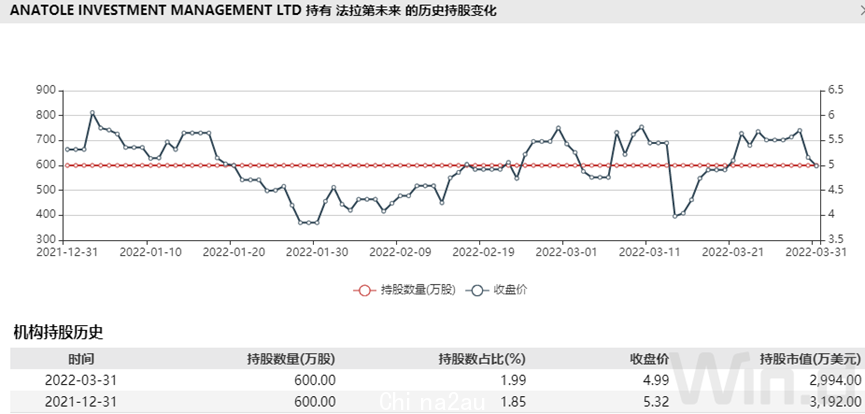Click the lowest closing price point after 2022-03-11
The image size is (865, 414).
(x=675, y=216)
